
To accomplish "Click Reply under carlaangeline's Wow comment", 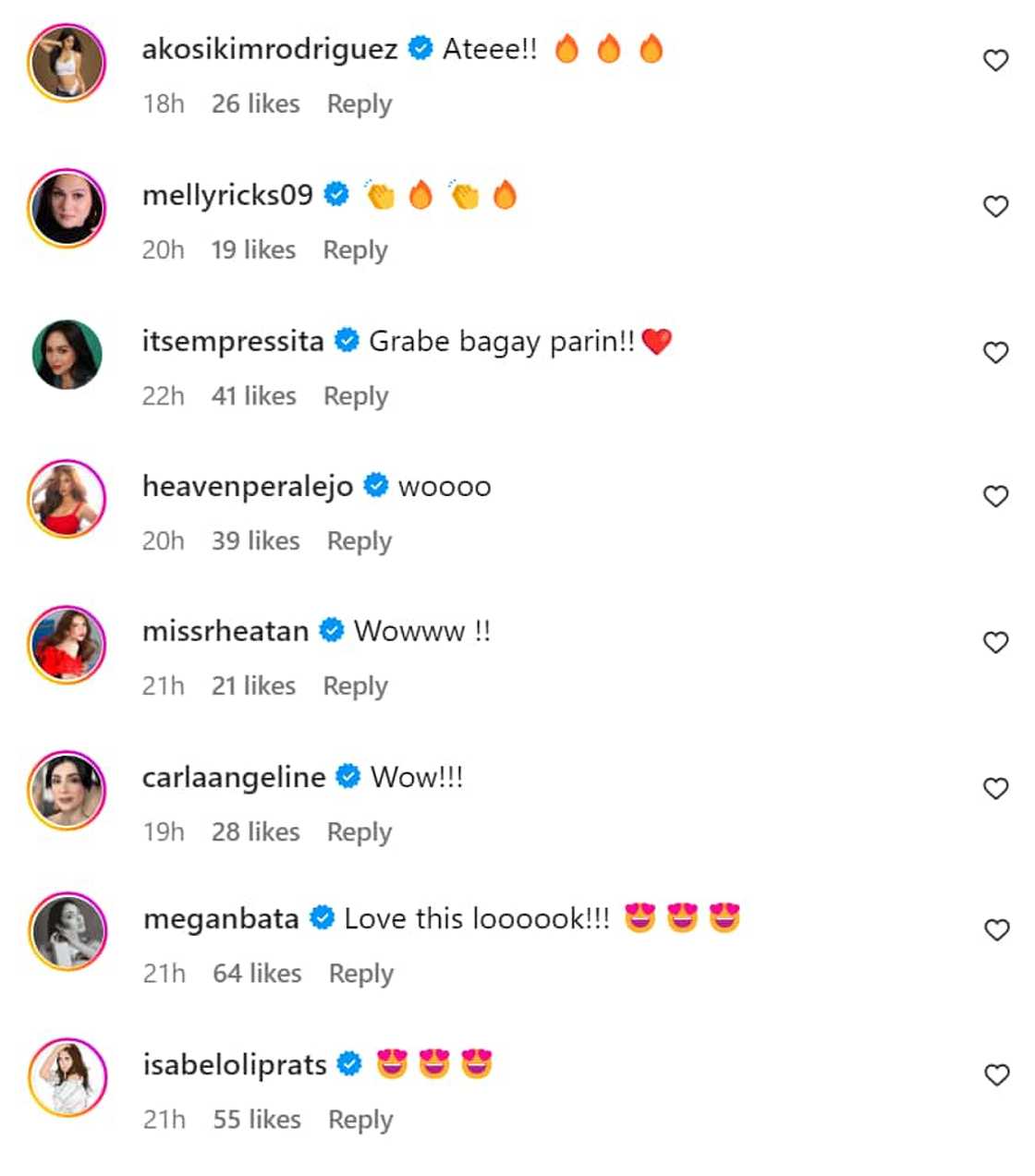I will (x=359, y=832).
